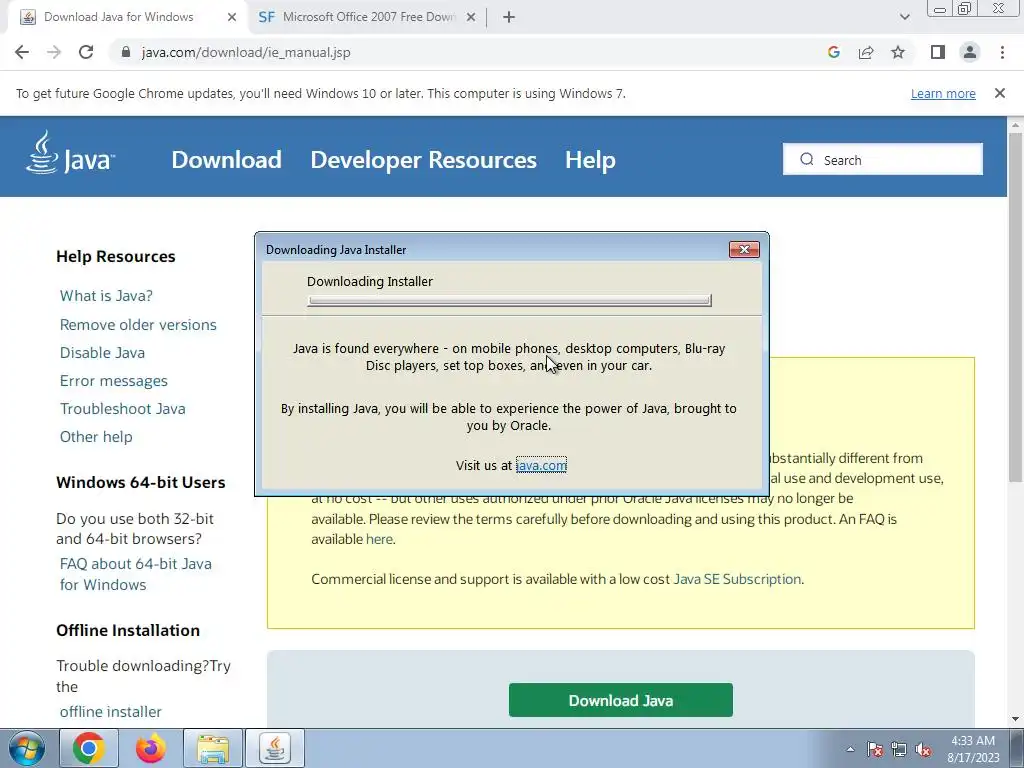Open the Other help link
Image resolution: width=1024 pixels, height=768 pixels.
(96, 437)
